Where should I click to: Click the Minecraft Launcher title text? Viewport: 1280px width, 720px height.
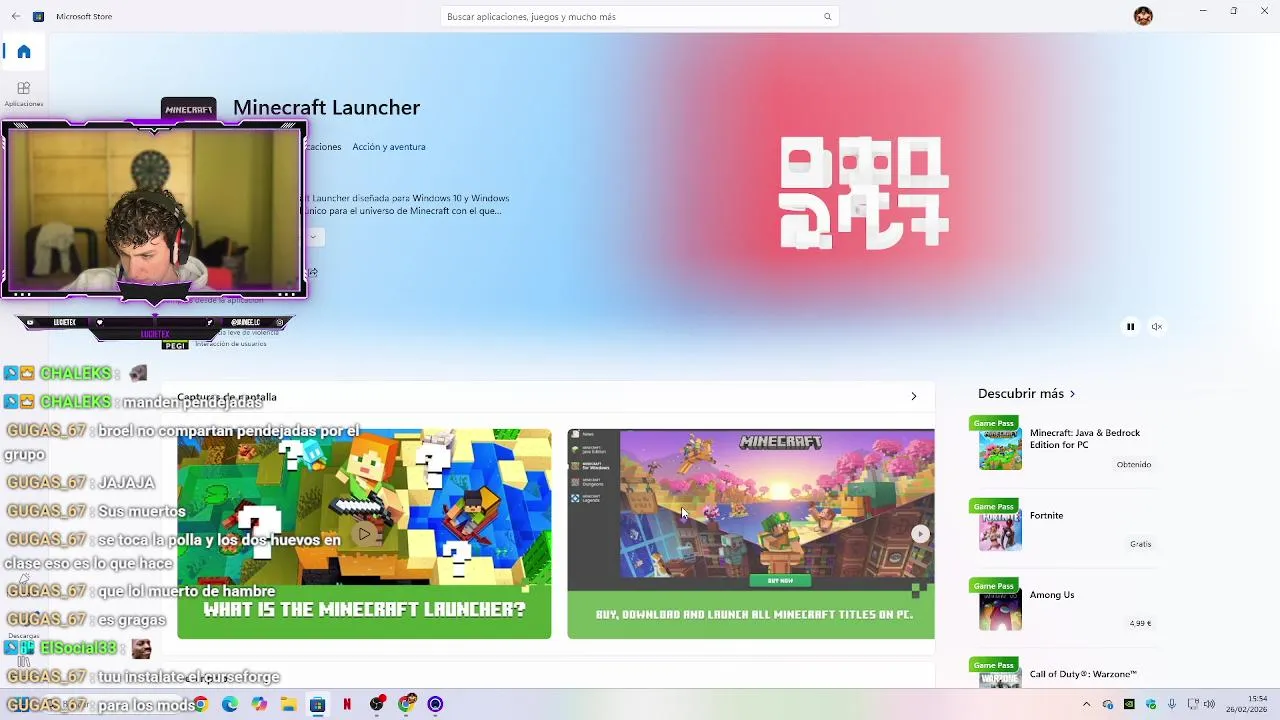click(x=326, y=108)
